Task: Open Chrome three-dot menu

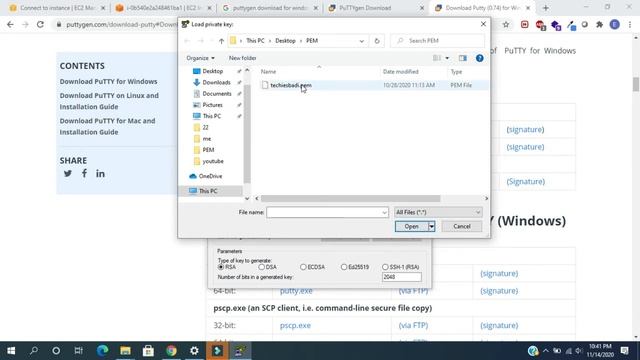Action: pos(630,24)
